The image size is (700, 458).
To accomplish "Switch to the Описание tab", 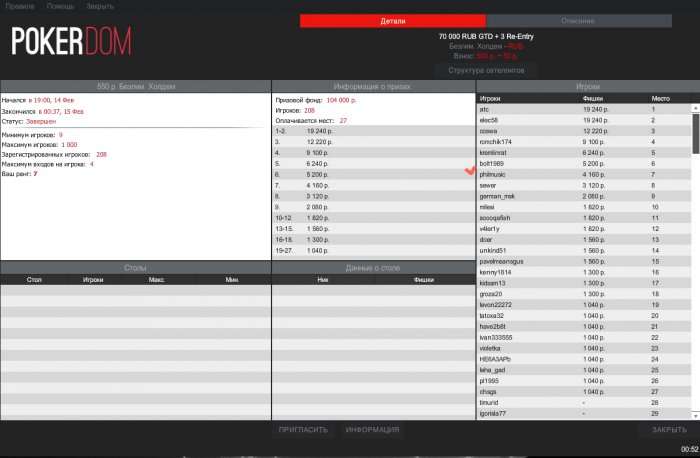I will click(579, 21).
